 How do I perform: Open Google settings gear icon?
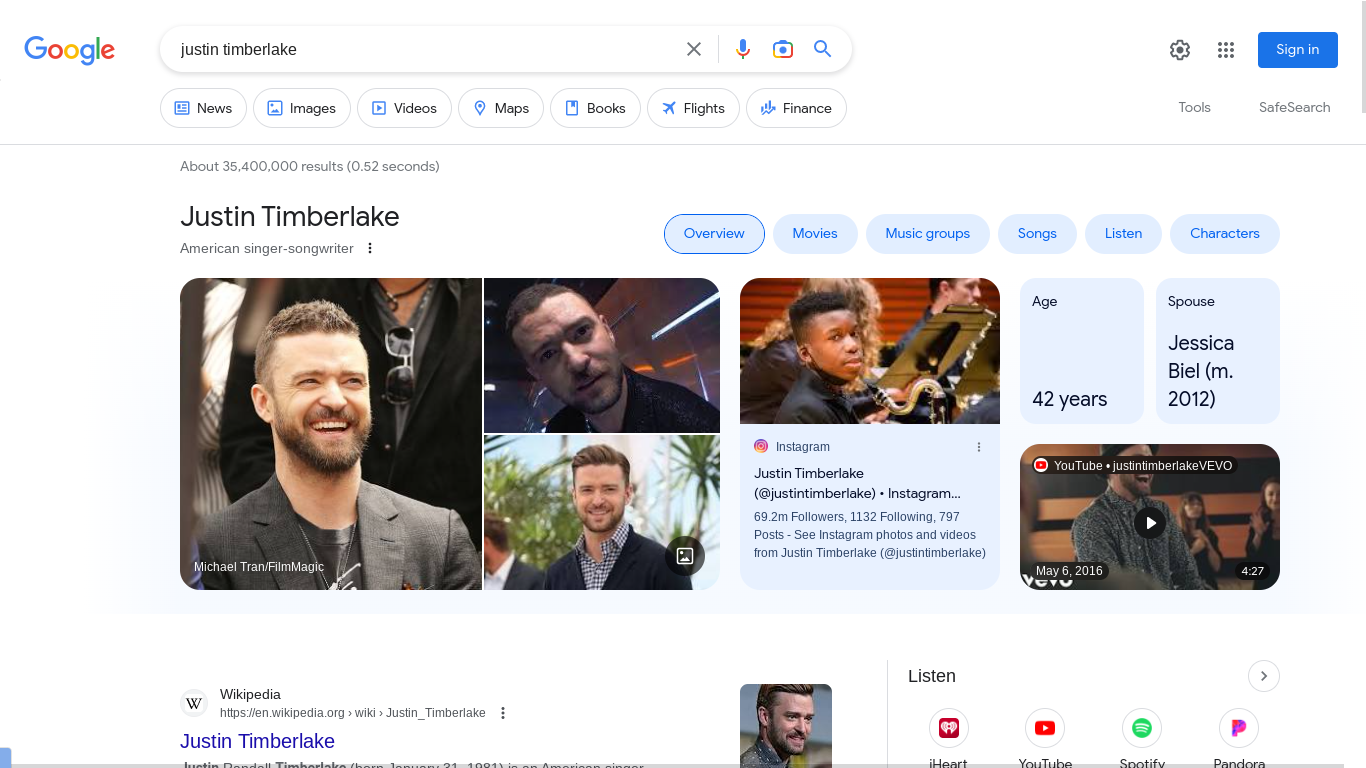[x=1180, y=50]
